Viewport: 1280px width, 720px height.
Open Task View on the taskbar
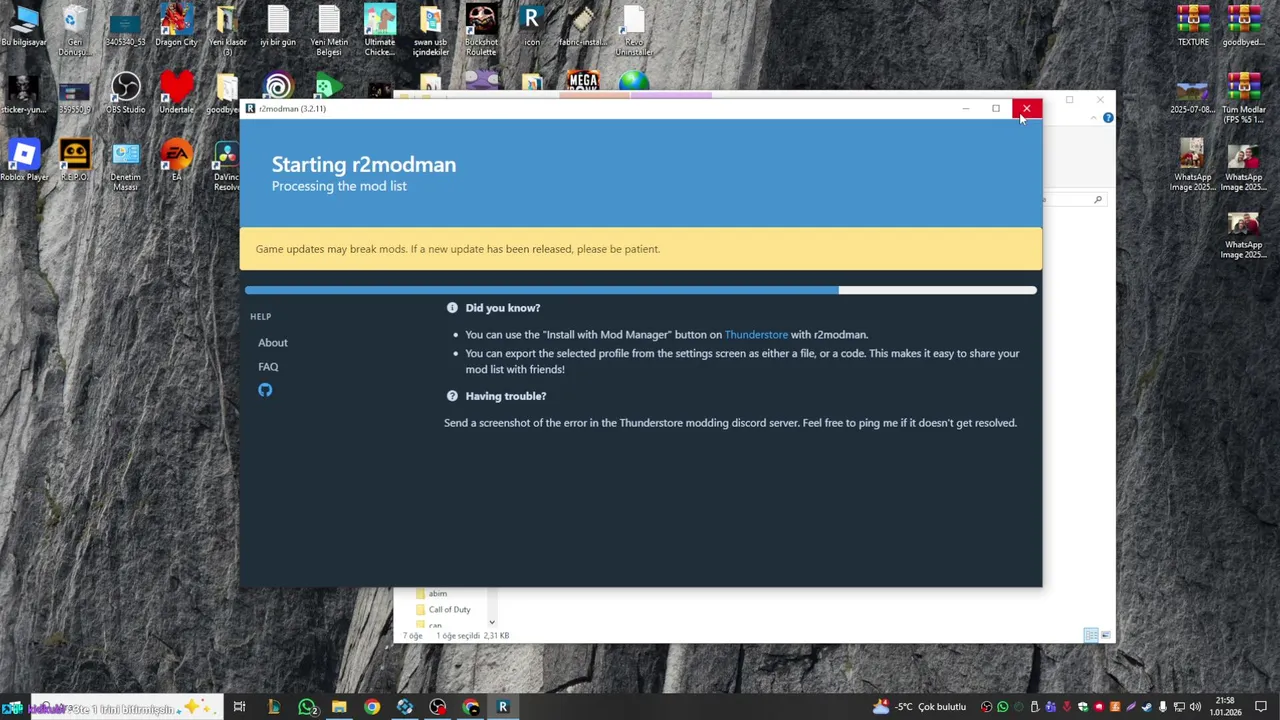coord(239,707)
